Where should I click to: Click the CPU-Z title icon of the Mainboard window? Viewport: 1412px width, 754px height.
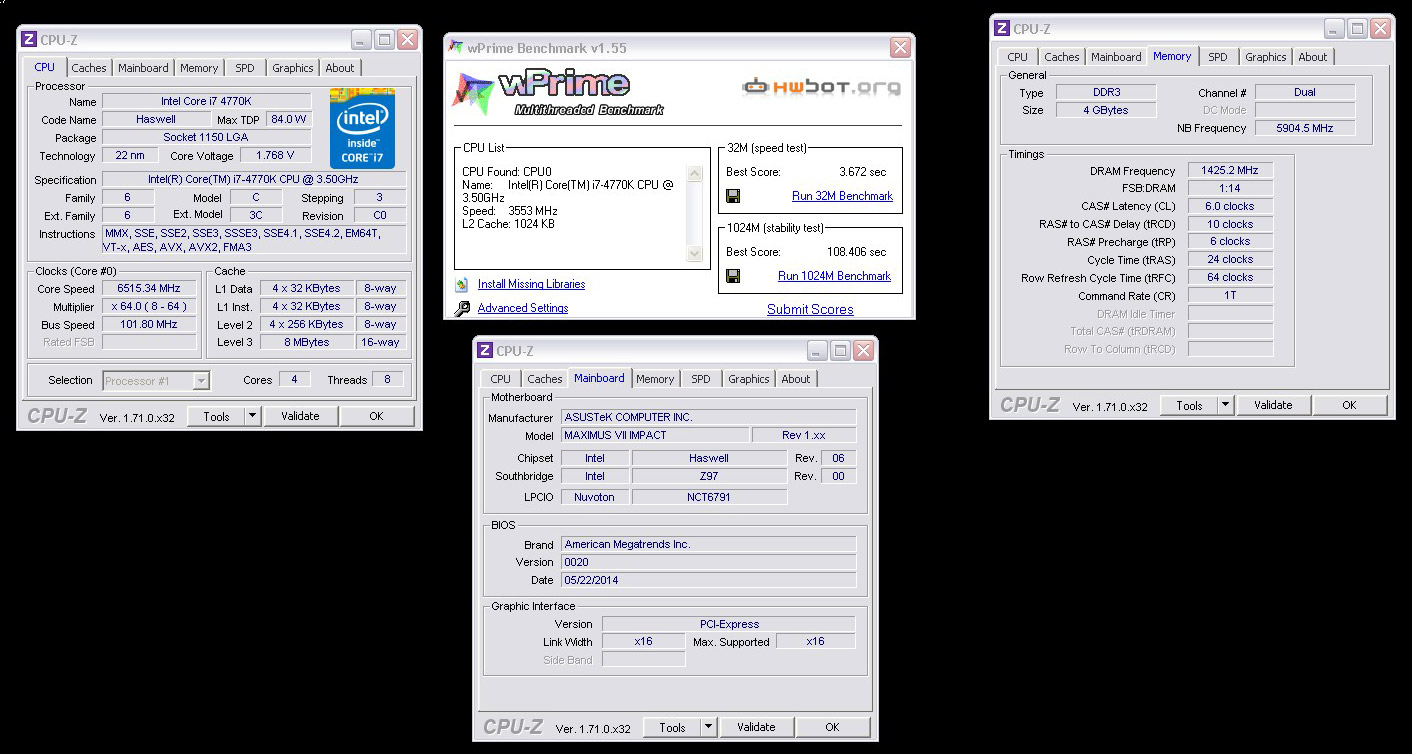tap(485, 351)
